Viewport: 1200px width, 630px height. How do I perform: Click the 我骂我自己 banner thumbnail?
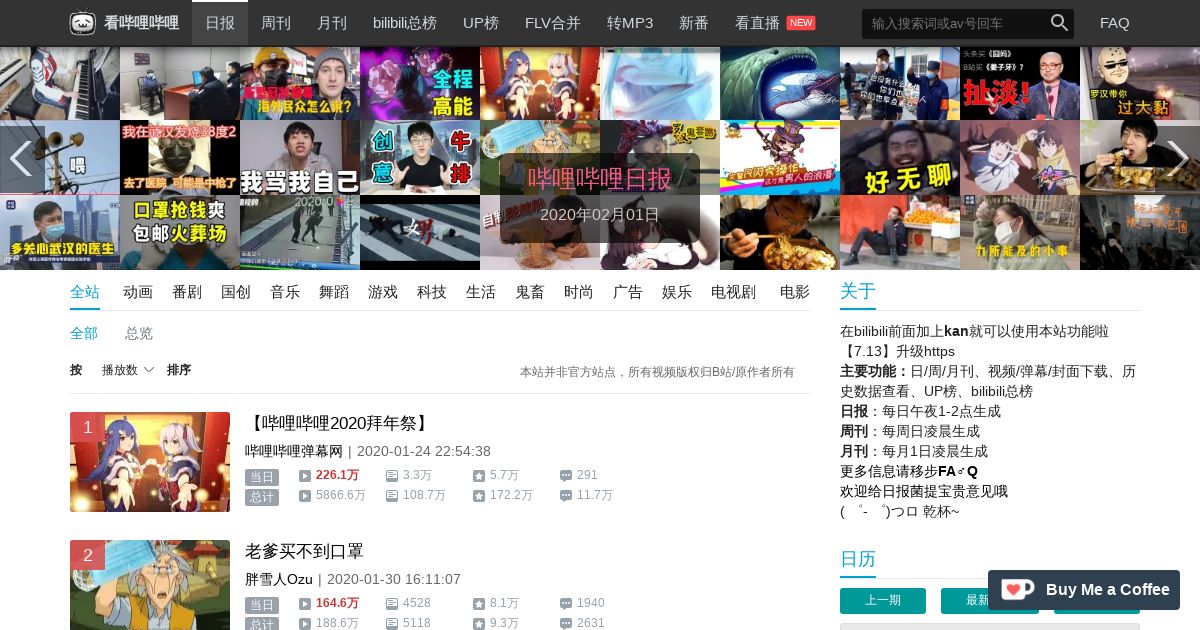(x=300, y=158)
